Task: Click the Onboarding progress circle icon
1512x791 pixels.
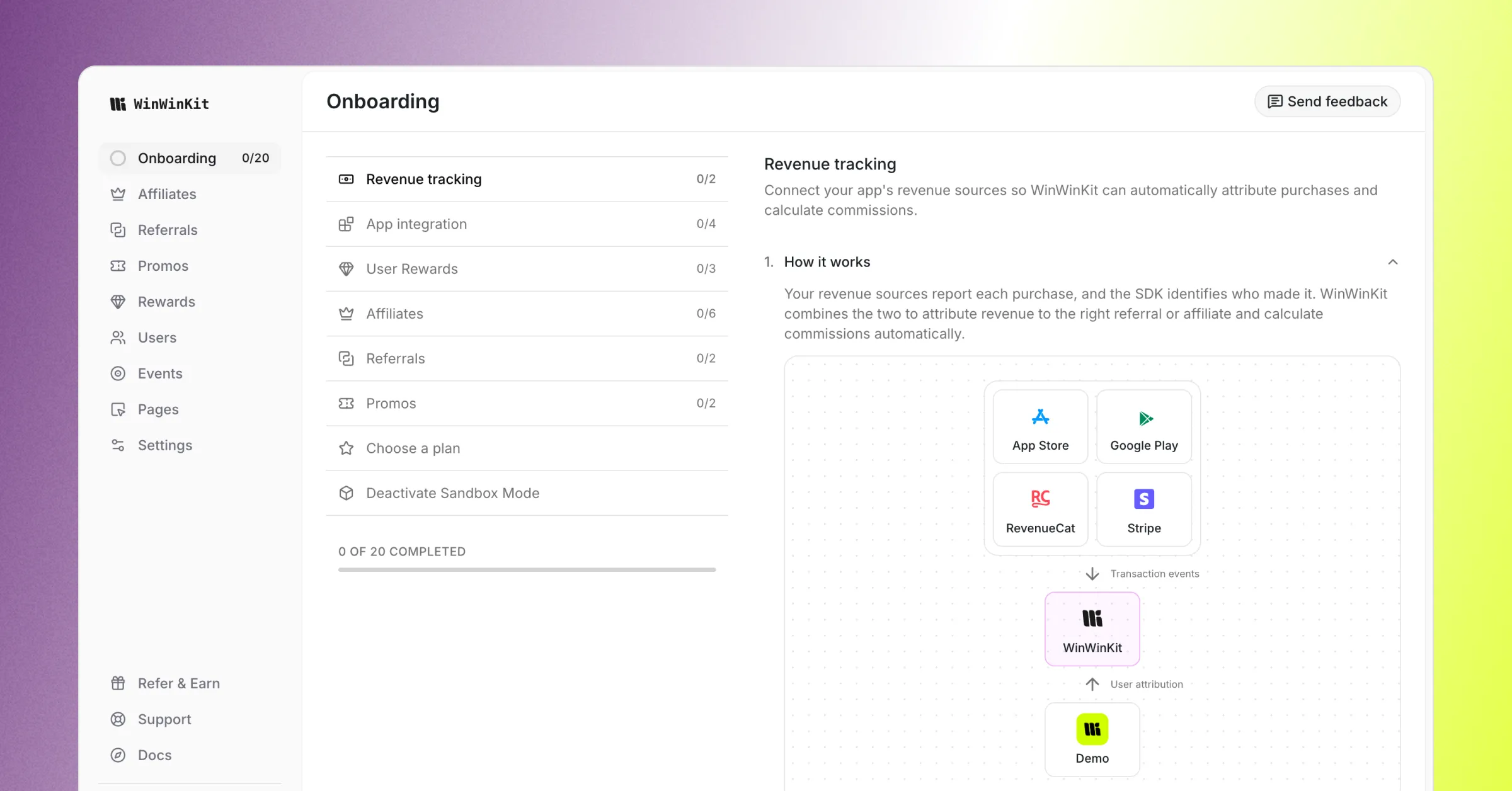Action: click(118, 158)
